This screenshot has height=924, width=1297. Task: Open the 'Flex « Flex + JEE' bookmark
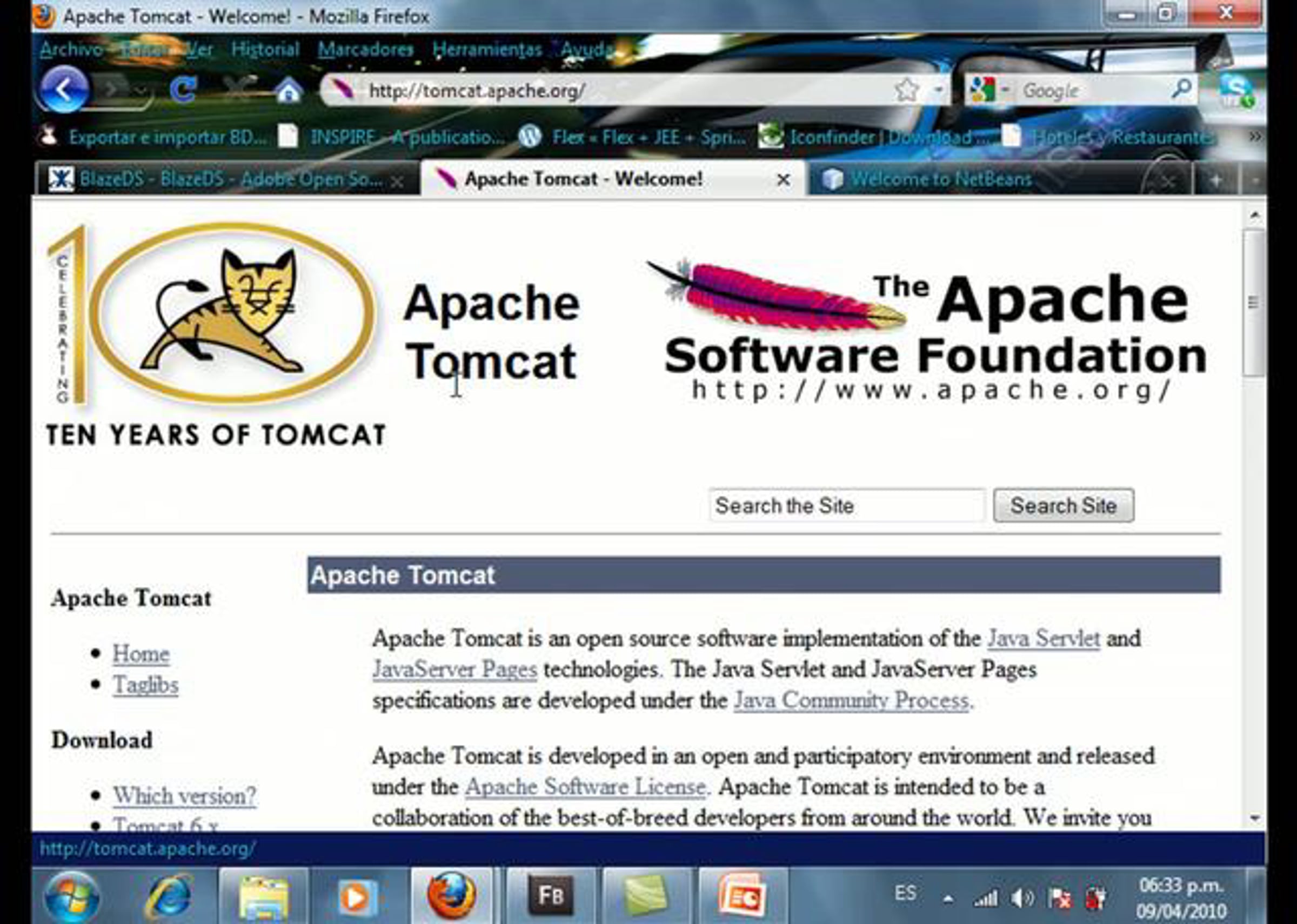(633, 137)
